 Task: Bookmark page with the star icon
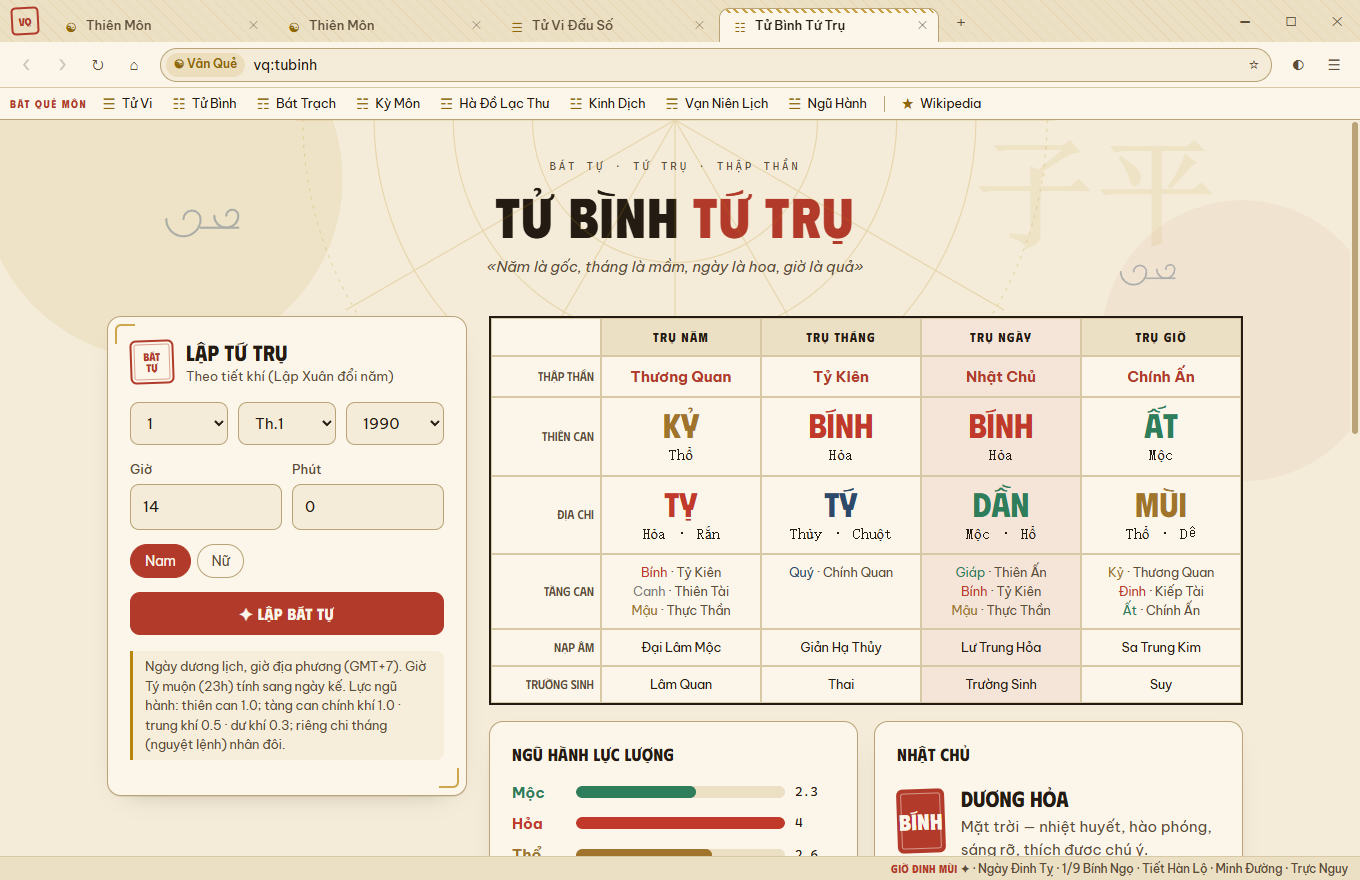point(1254,65)
